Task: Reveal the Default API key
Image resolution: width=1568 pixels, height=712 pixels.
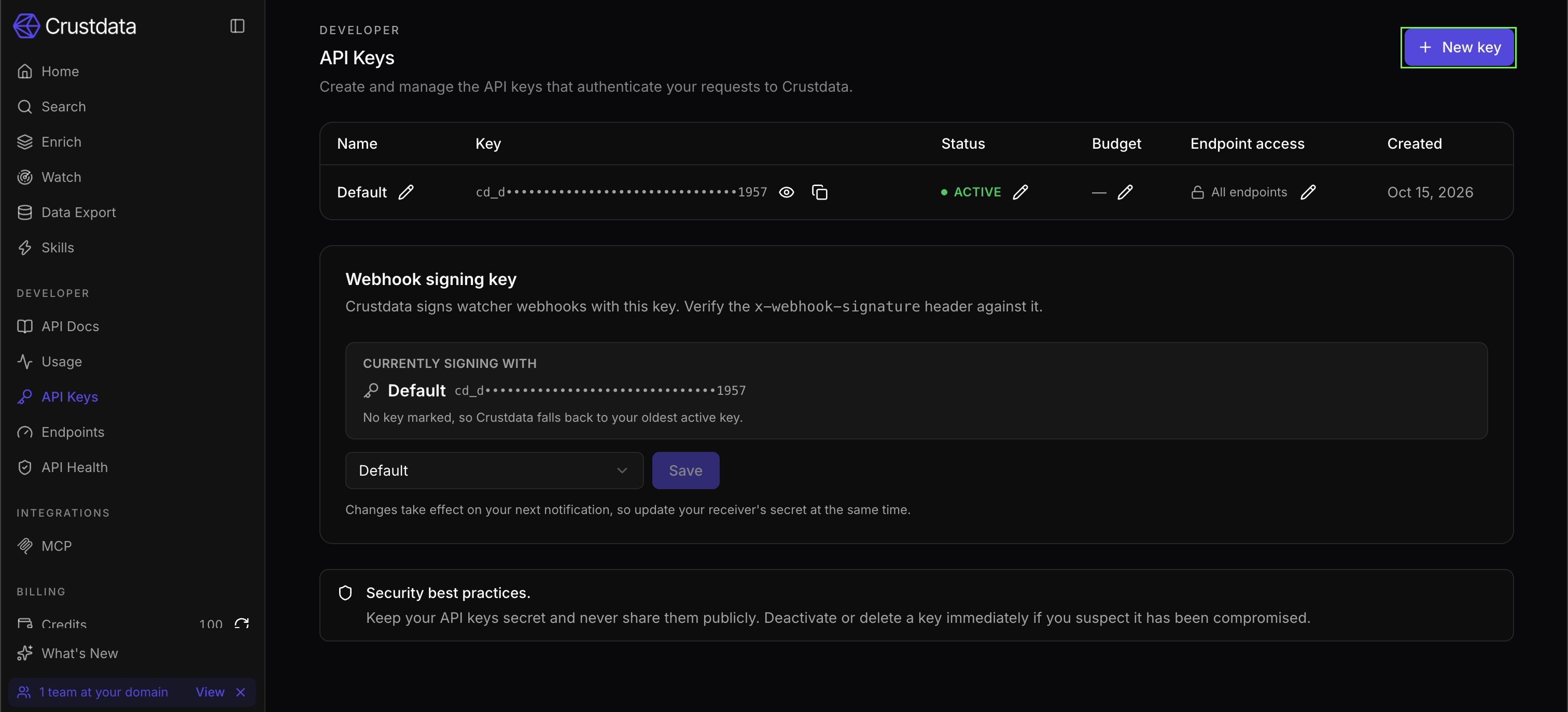Action: pos(787,192)
